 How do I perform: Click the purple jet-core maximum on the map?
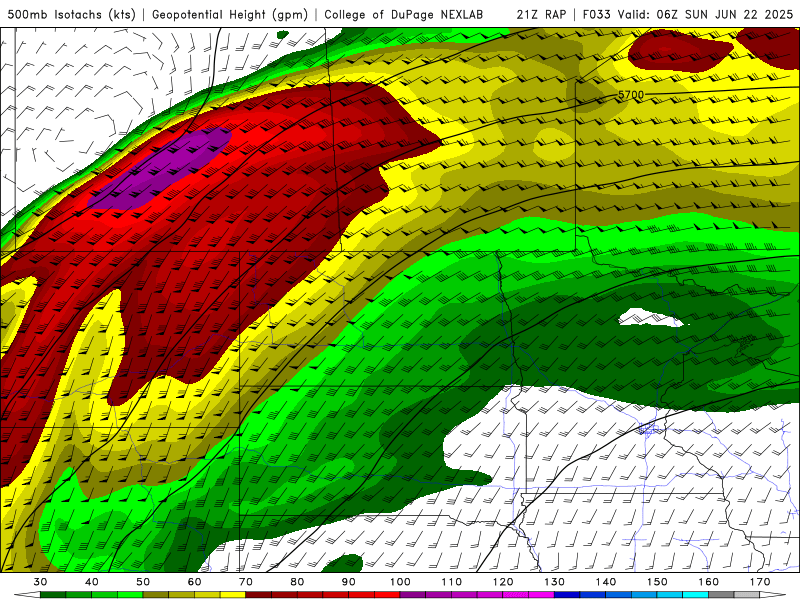pyautogui.click(x=160, y=169)
